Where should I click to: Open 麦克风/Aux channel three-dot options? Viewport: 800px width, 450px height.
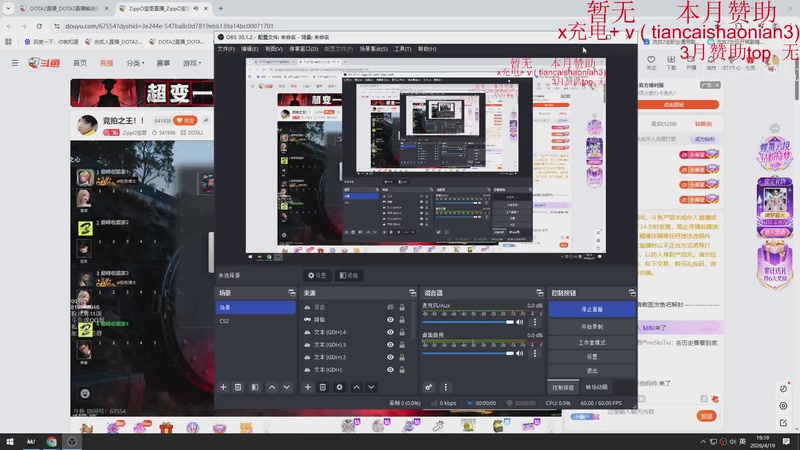pyautogui.click(x=535, y=322)
